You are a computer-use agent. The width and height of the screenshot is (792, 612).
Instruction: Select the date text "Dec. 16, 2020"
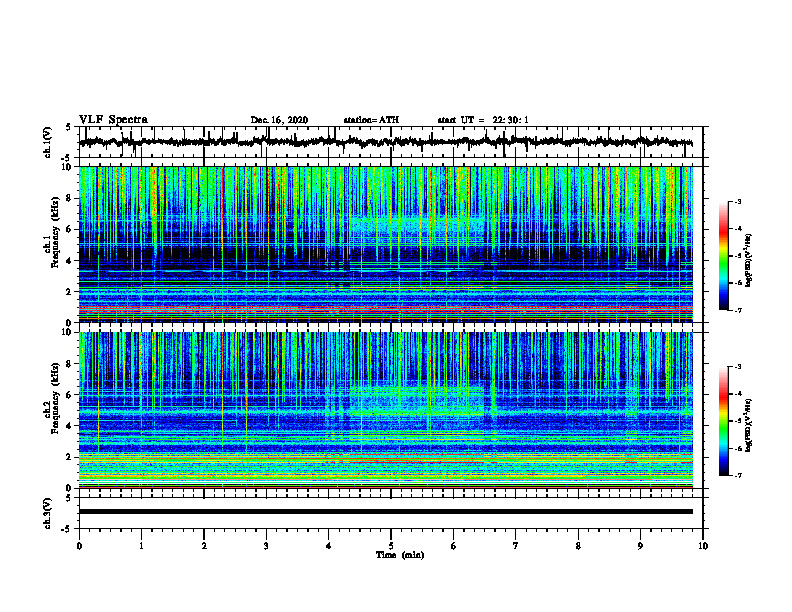pos(279,120)
